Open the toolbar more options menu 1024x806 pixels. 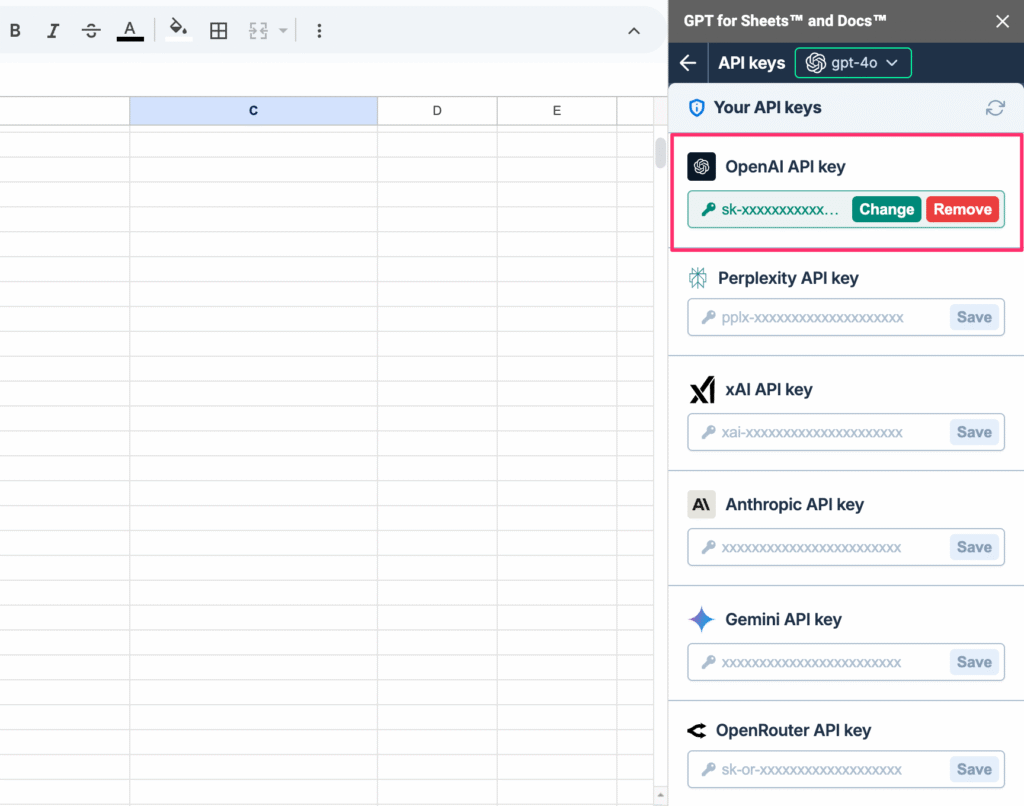319,31
